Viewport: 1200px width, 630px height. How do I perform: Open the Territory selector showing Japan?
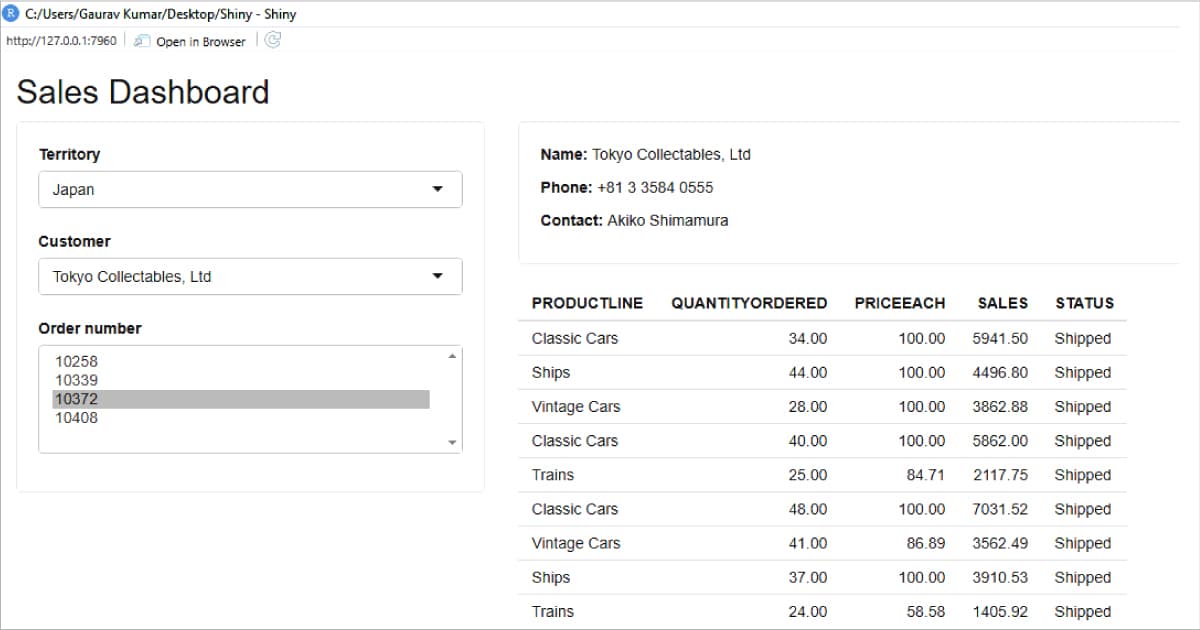click(x=250, y=189)
